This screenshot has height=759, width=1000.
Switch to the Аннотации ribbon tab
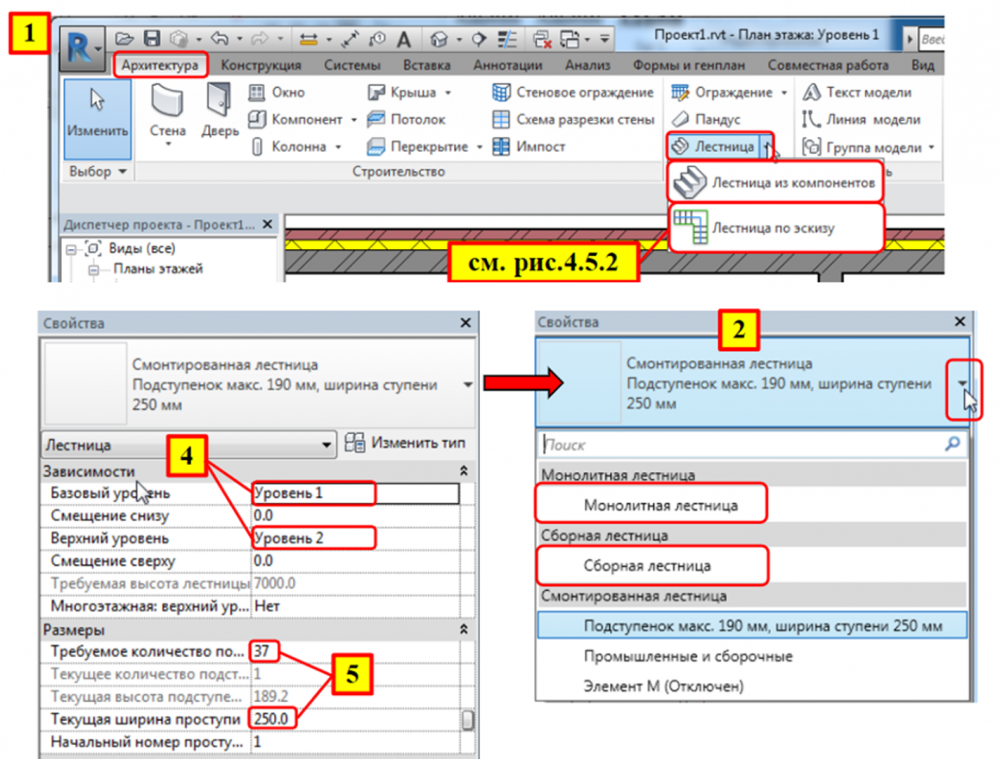pos(509,66)
